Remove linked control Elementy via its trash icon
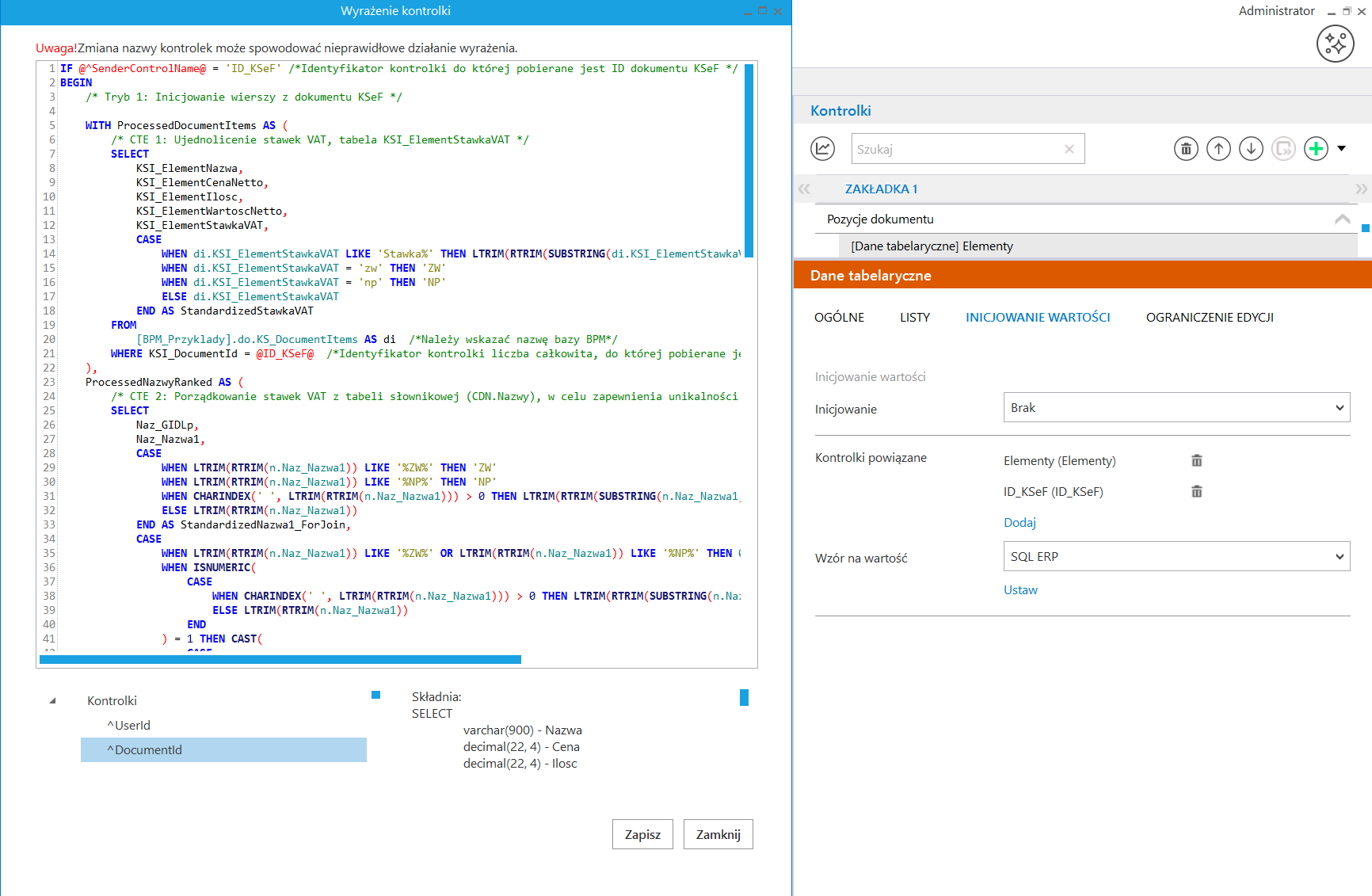This screenshot has height=896, width=1372. pos(1196,460)
